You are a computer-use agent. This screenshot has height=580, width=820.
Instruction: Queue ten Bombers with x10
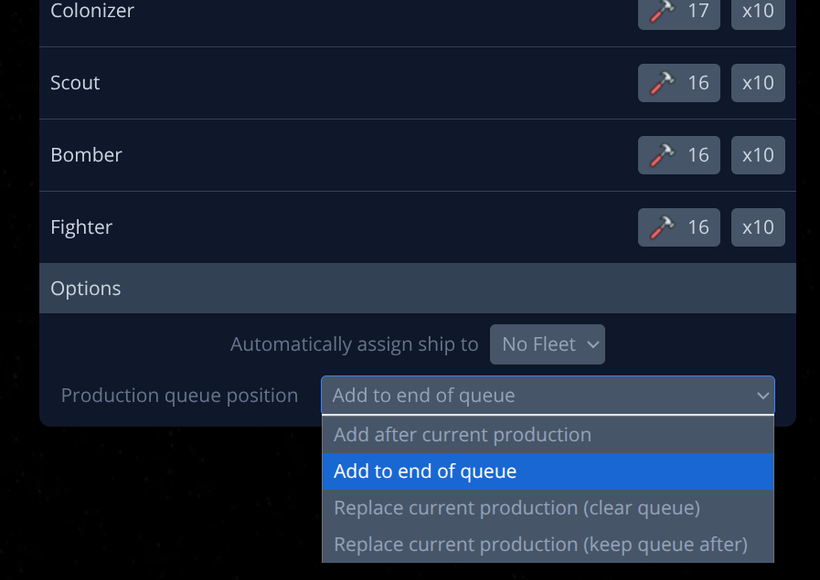[x=758, y=155]
